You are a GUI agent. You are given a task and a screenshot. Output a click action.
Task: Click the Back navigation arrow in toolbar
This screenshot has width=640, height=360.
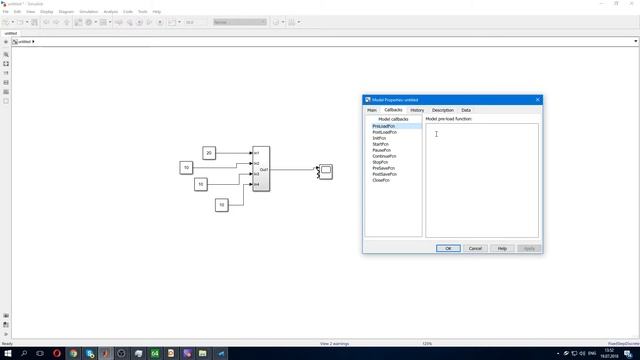46,22
